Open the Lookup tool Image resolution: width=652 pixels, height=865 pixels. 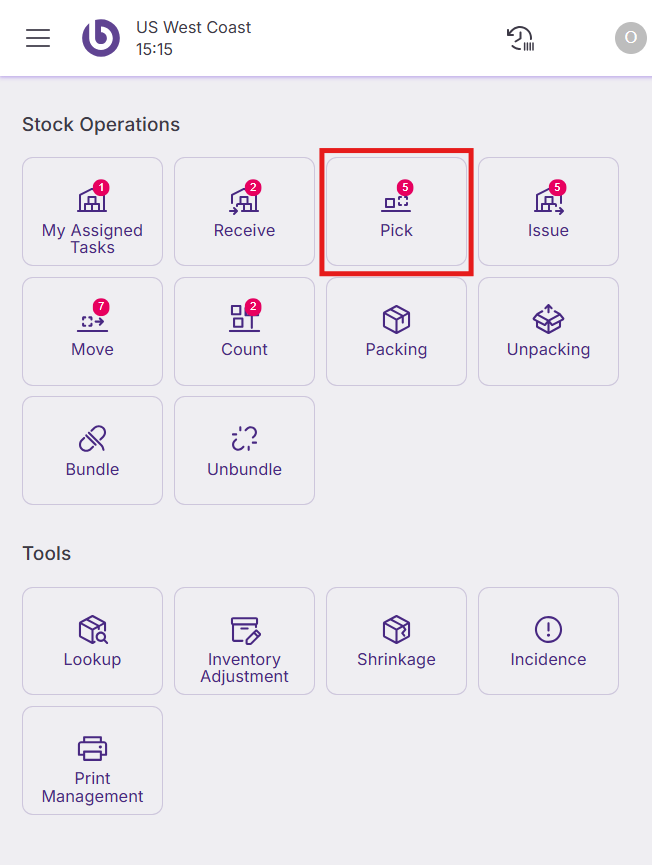pyautogui.click(x=92, y=640)
